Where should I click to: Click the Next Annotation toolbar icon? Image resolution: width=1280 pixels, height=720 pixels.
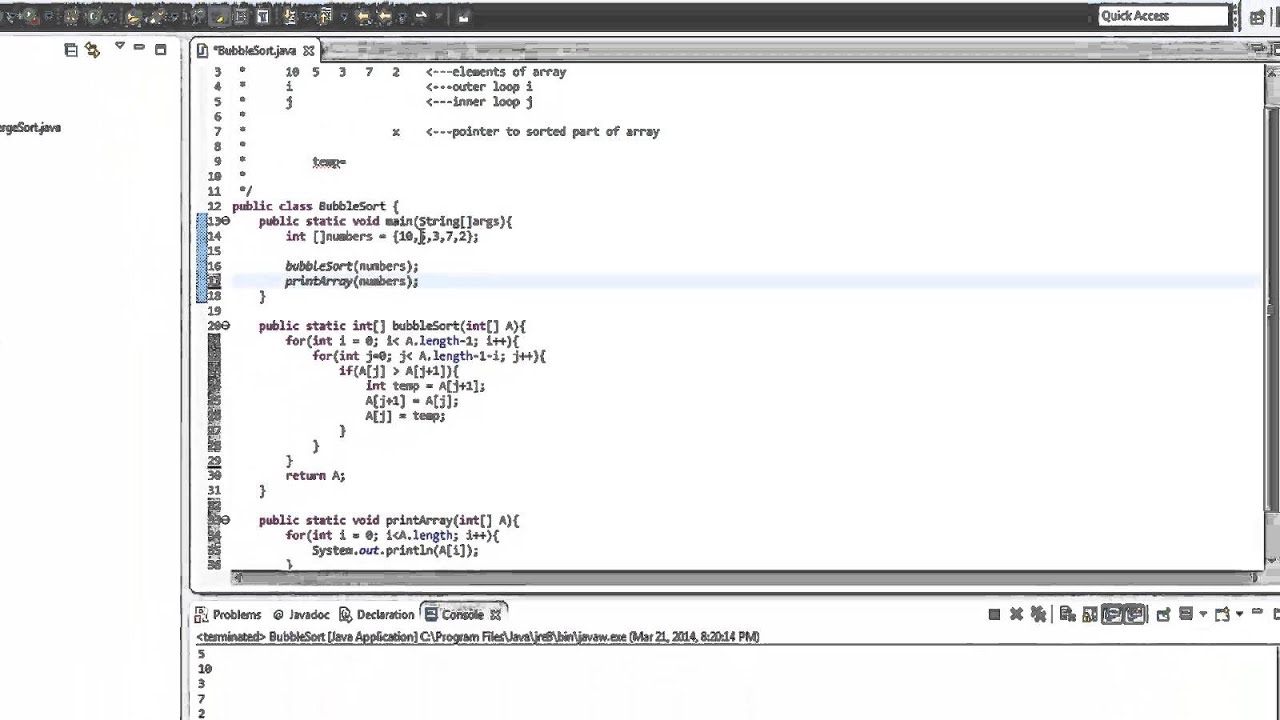click(x=289, y=16)
